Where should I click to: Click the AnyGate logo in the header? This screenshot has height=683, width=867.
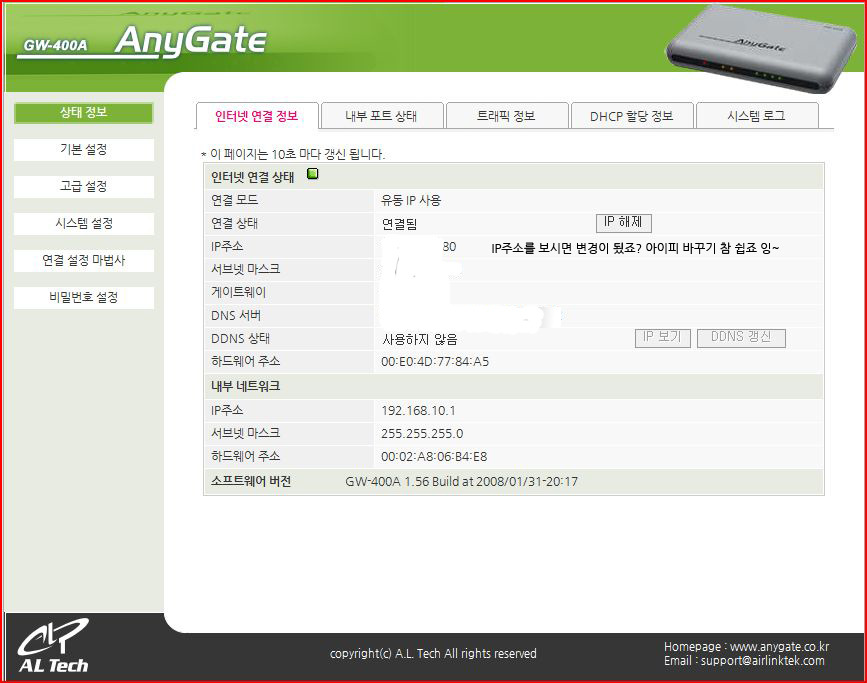[191, 41]
